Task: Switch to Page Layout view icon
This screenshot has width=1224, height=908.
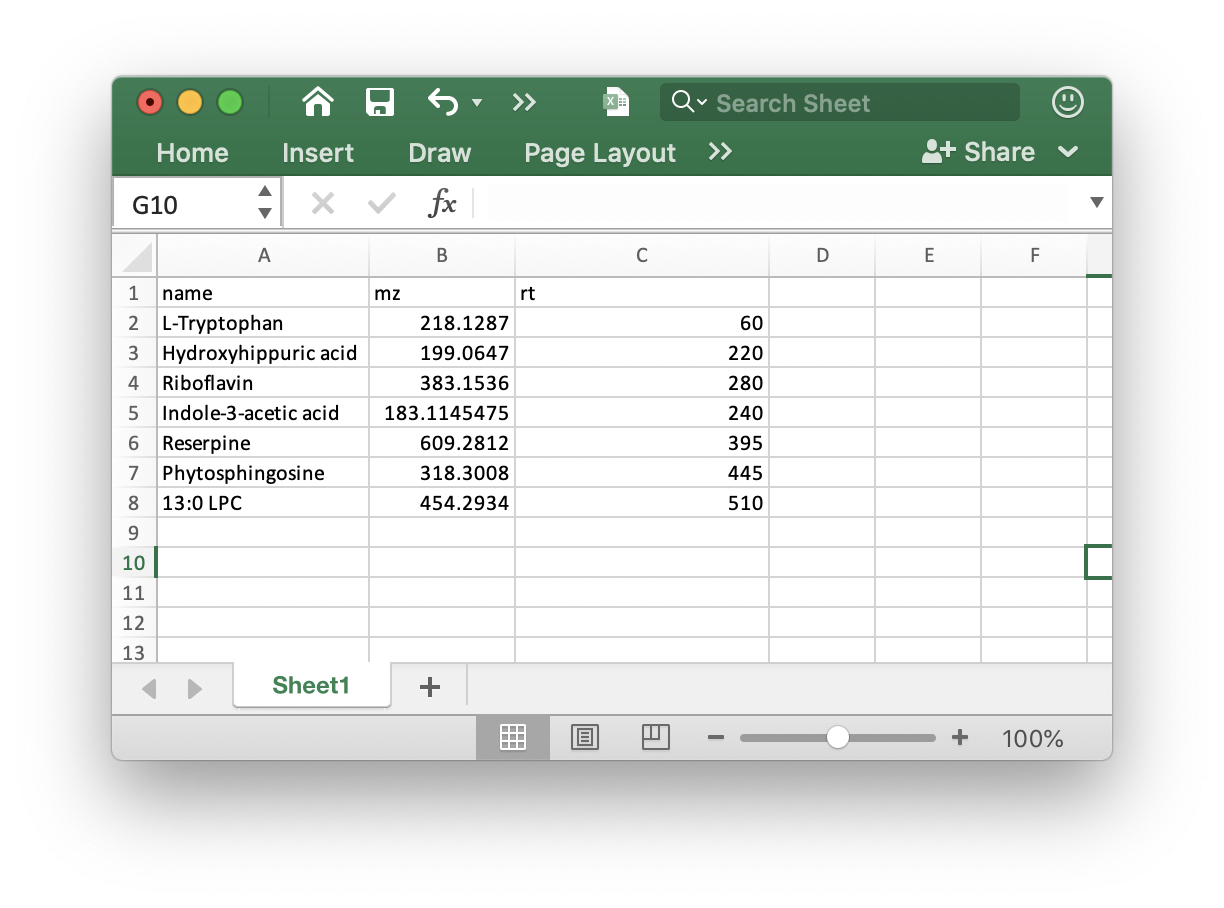Action: [x=585, y=737]
